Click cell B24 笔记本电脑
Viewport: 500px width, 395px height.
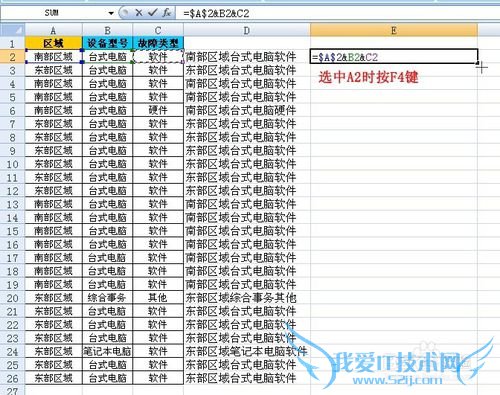pos(107,351)
